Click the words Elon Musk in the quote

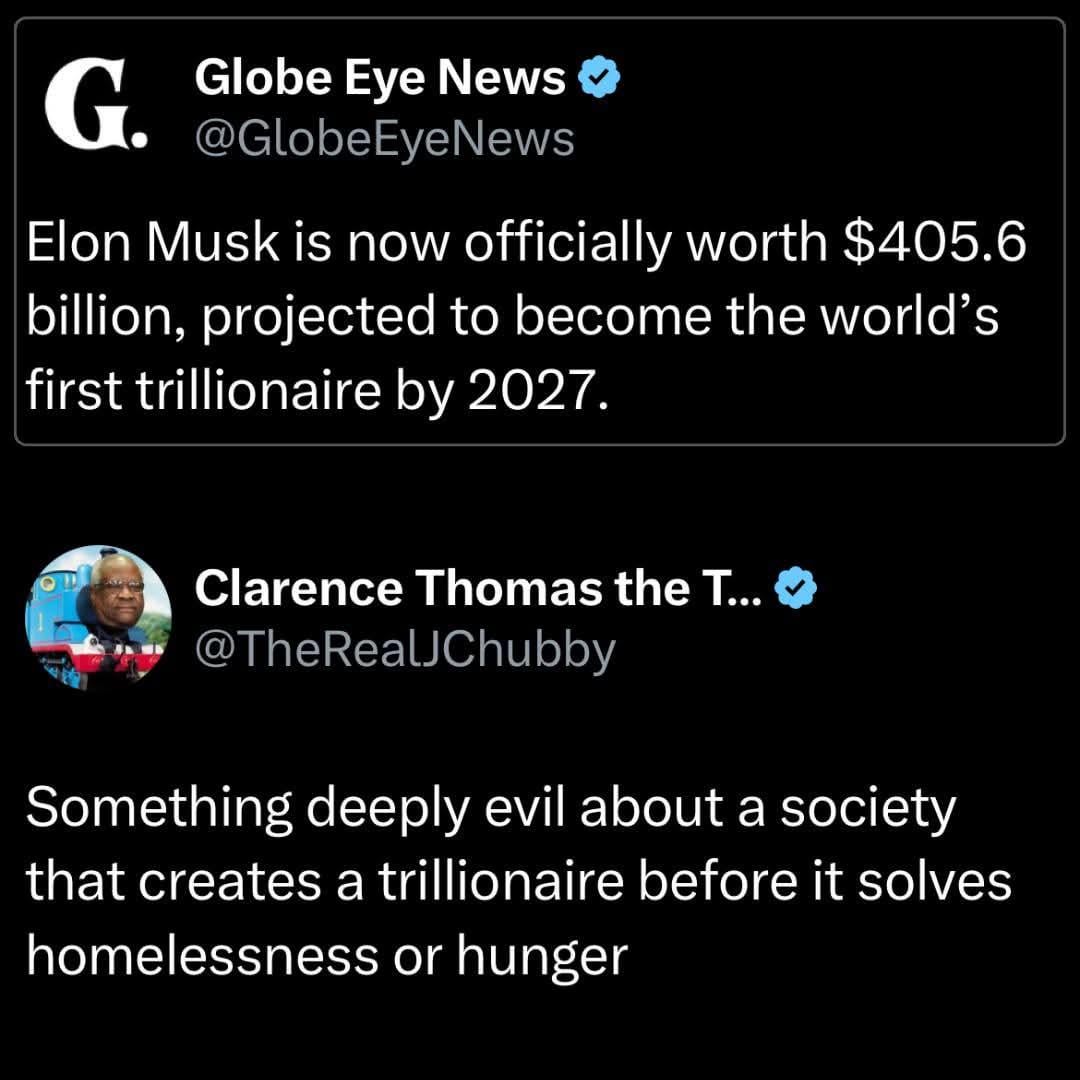pyautogui.click(x=153, y=242)
